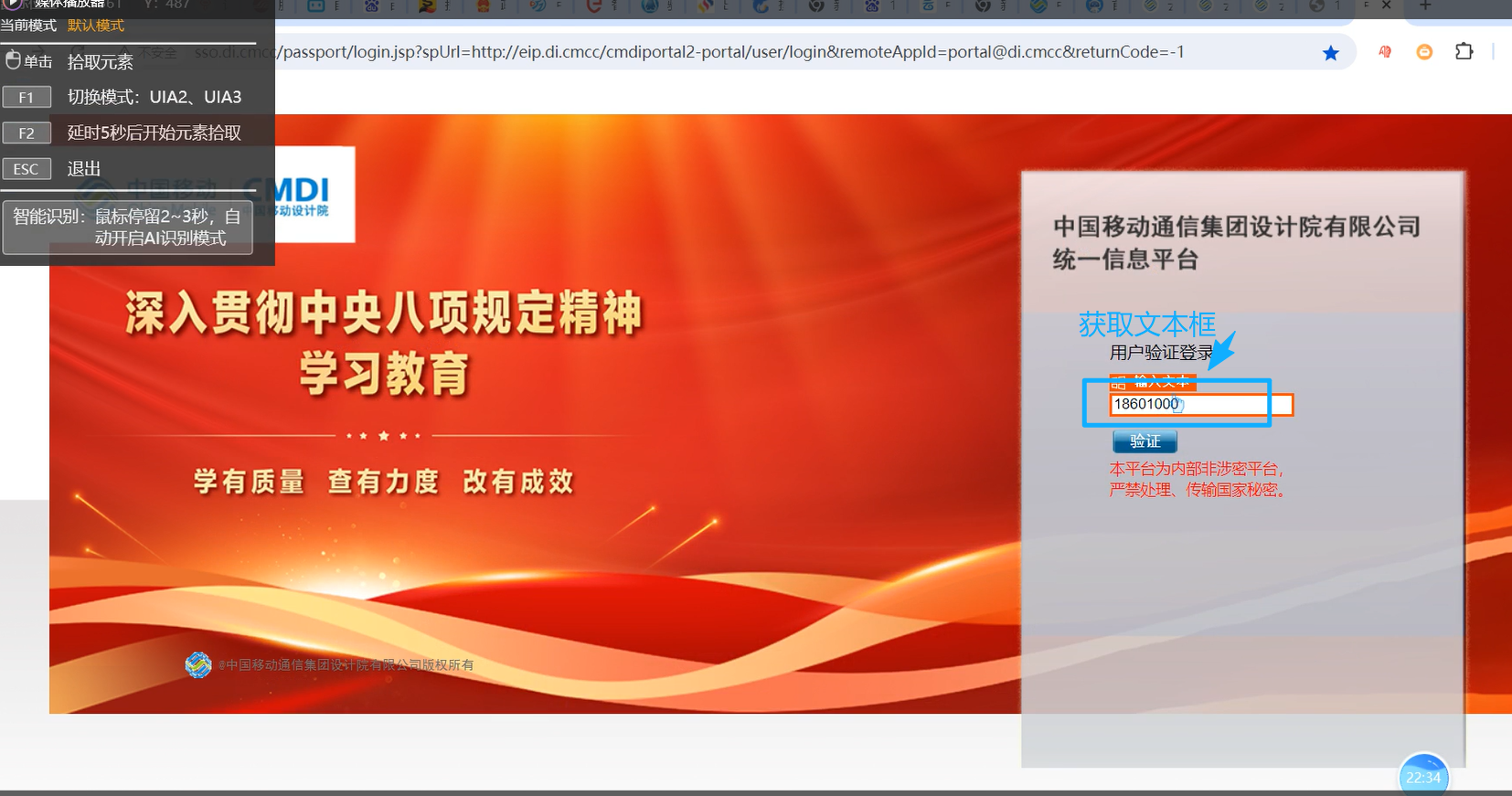Click the ESC key label for 退出

point(27,169)
